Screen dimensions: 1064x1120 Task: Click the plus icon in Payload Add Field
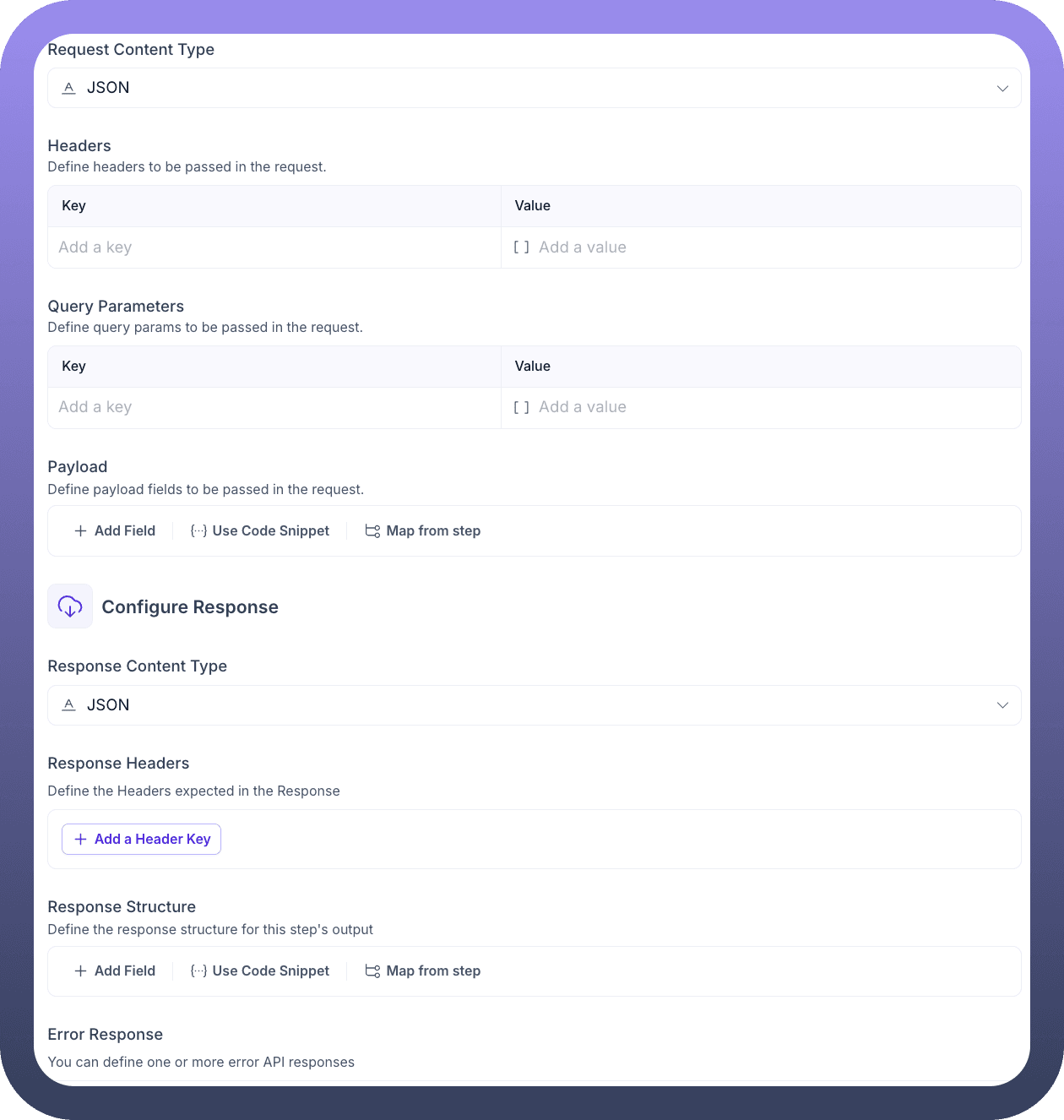[81, 531]
